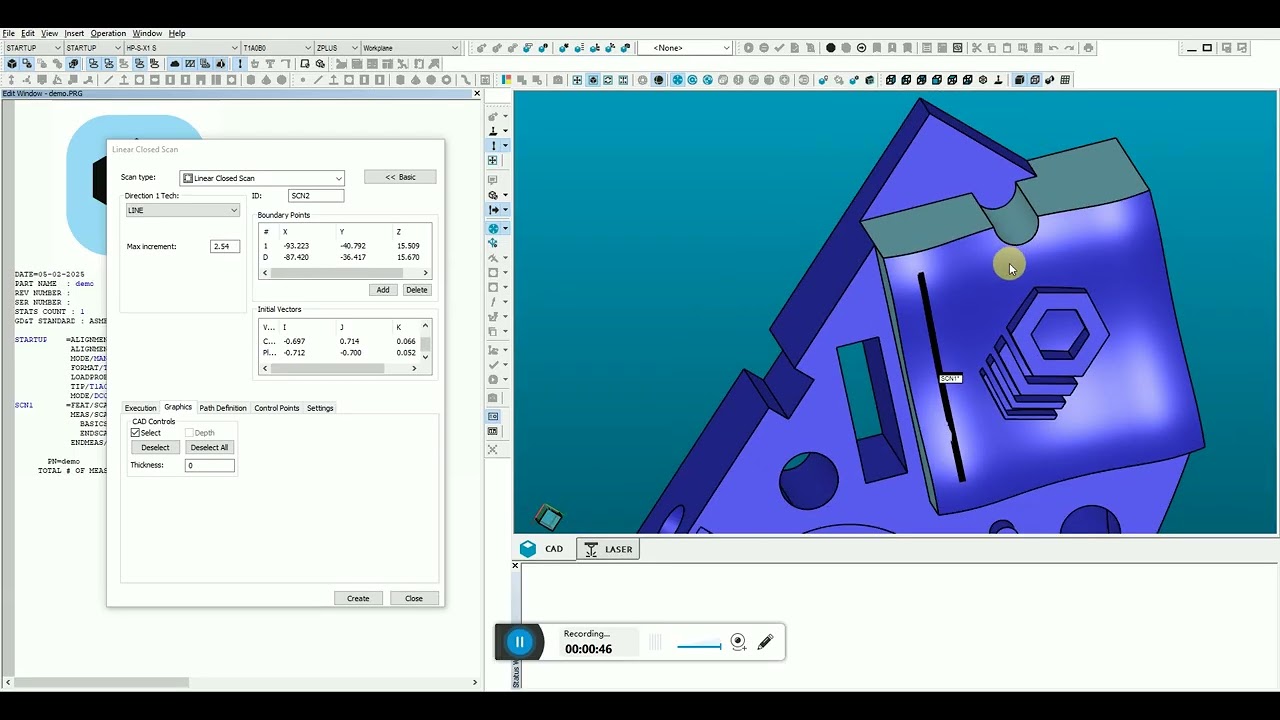Click the pen annotation icon in recording bar
This screenshot has width=1280, height=720.
click(x=765, y=642)
